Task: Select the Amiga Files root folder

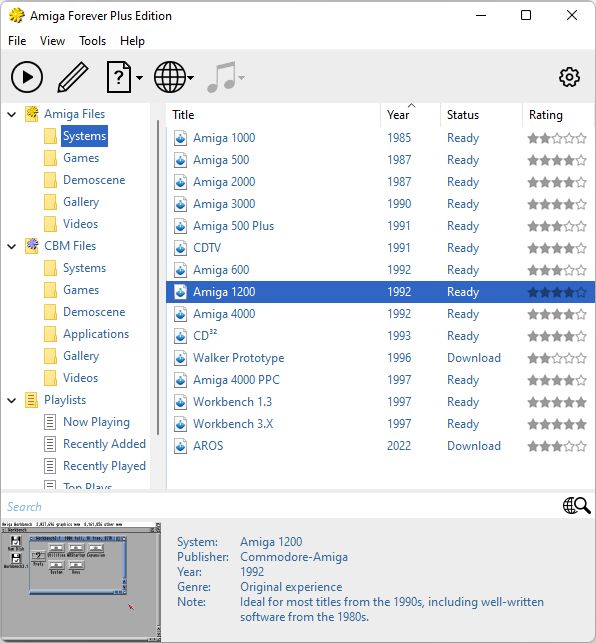Action: click(74, 114)
